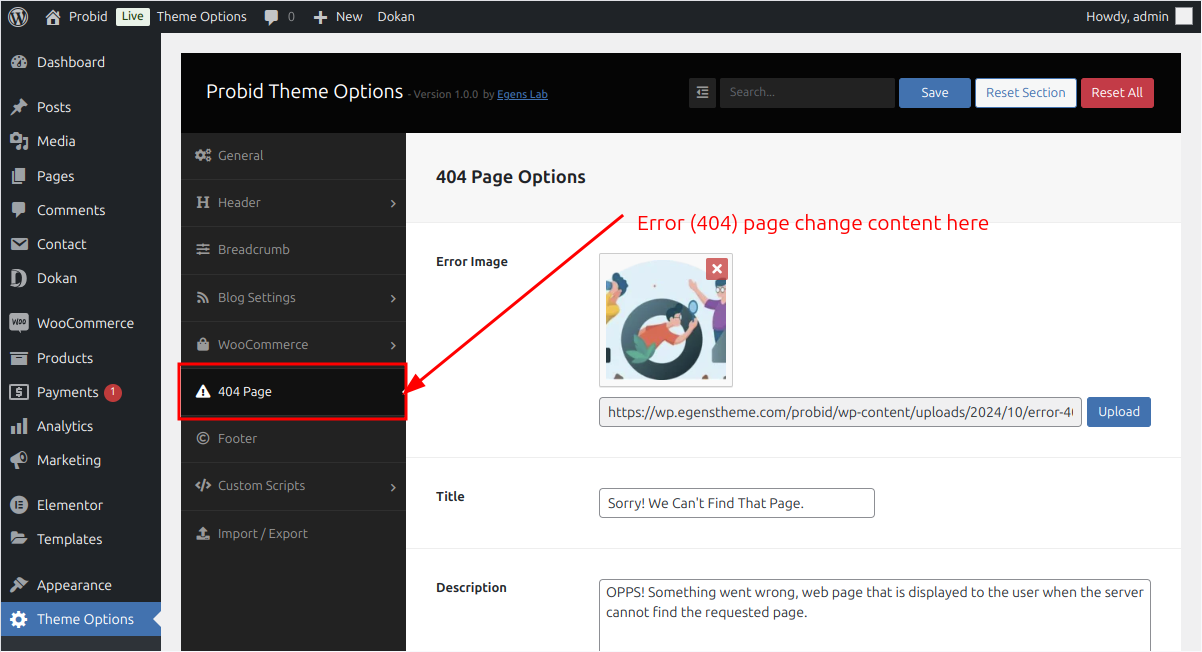This screenshot has width=1202, height=652.
Task: Click the Payments icon in the sidebar
Action: (x=19, y=392)
